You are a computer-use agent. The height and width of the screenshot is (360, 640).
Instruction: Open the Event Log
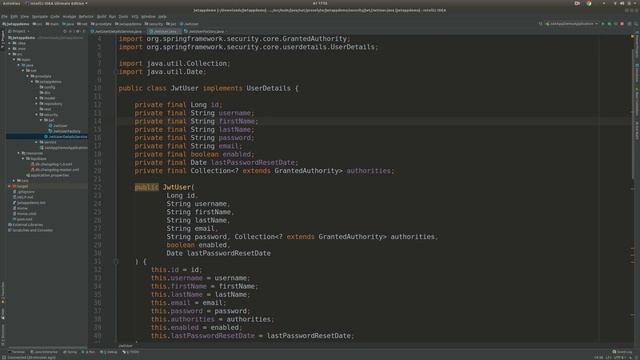click(x=622, y=352)
